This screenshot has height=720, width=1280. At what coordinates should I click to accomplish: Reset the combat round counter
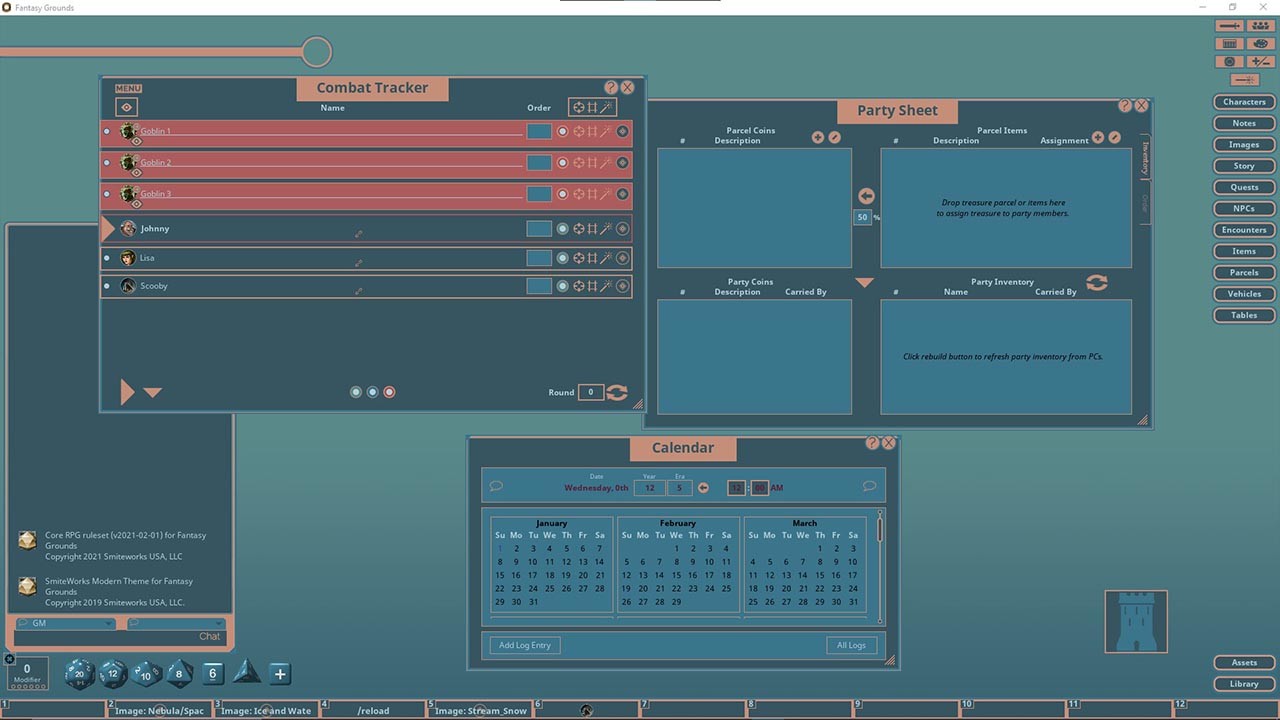tap(617, 393)
